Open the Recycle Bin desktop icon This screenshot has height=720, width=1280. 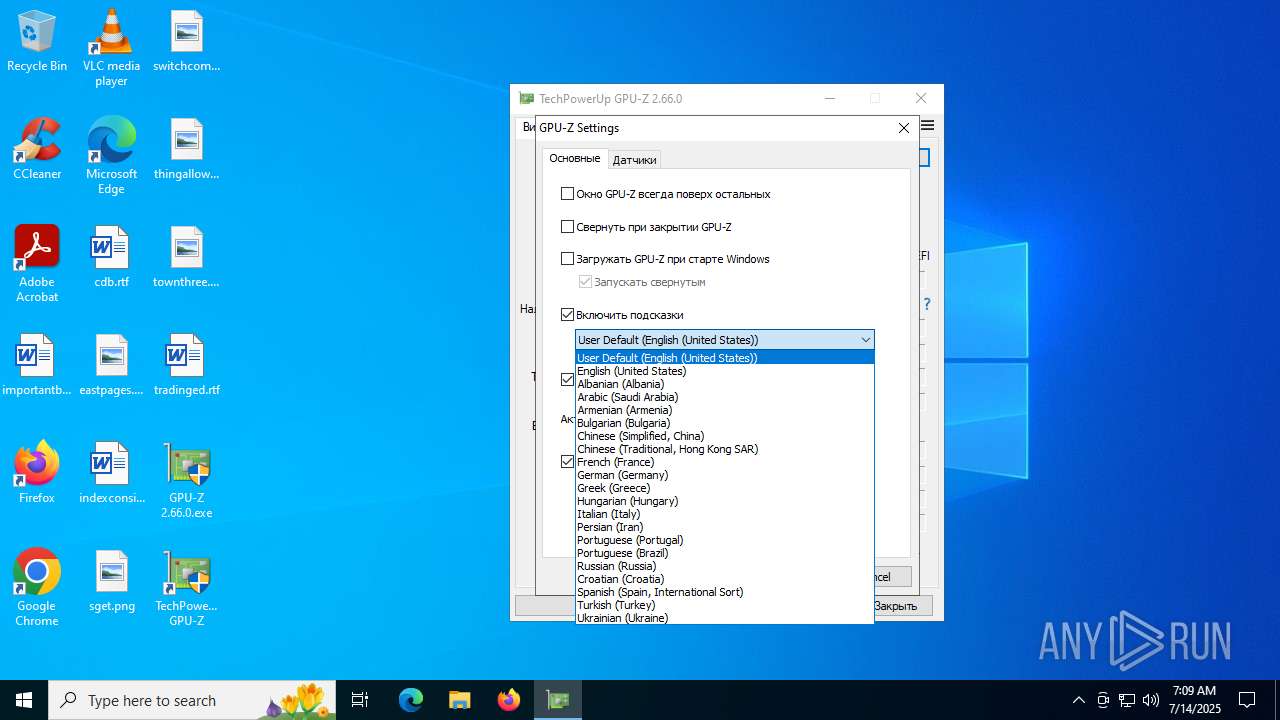37,41
